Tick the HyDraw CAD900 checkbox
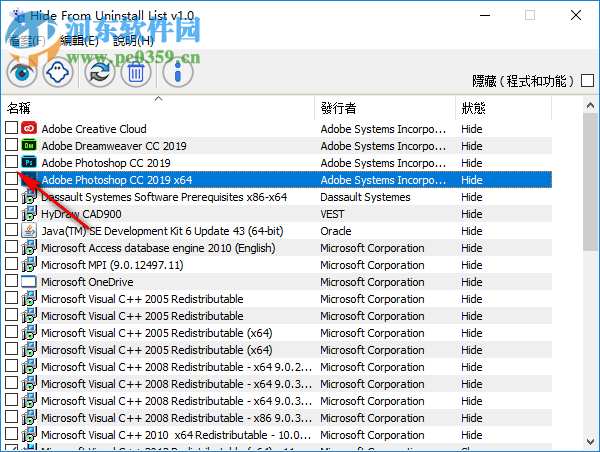Viewport: 600px width, 452px height. point(11,212)
